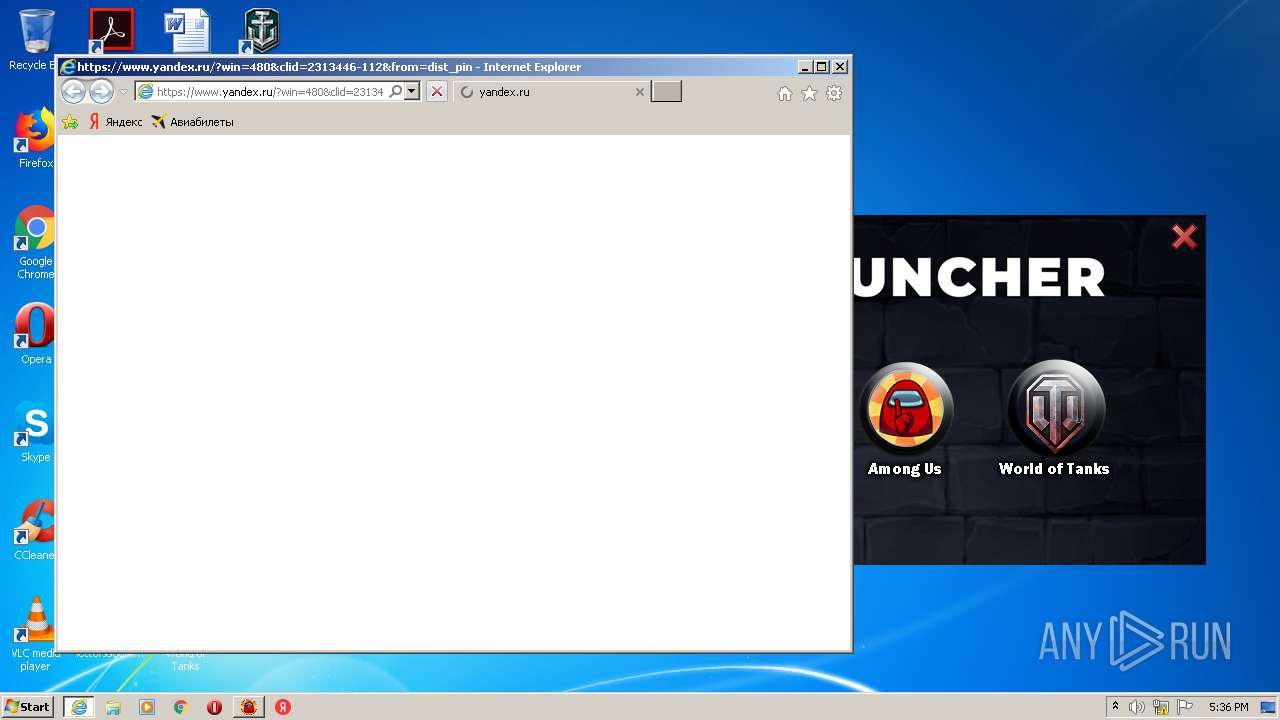Screen dimensions: 1280x720
Task: Expand the address bar autocomplete dropdown
Action: (411, 92)
